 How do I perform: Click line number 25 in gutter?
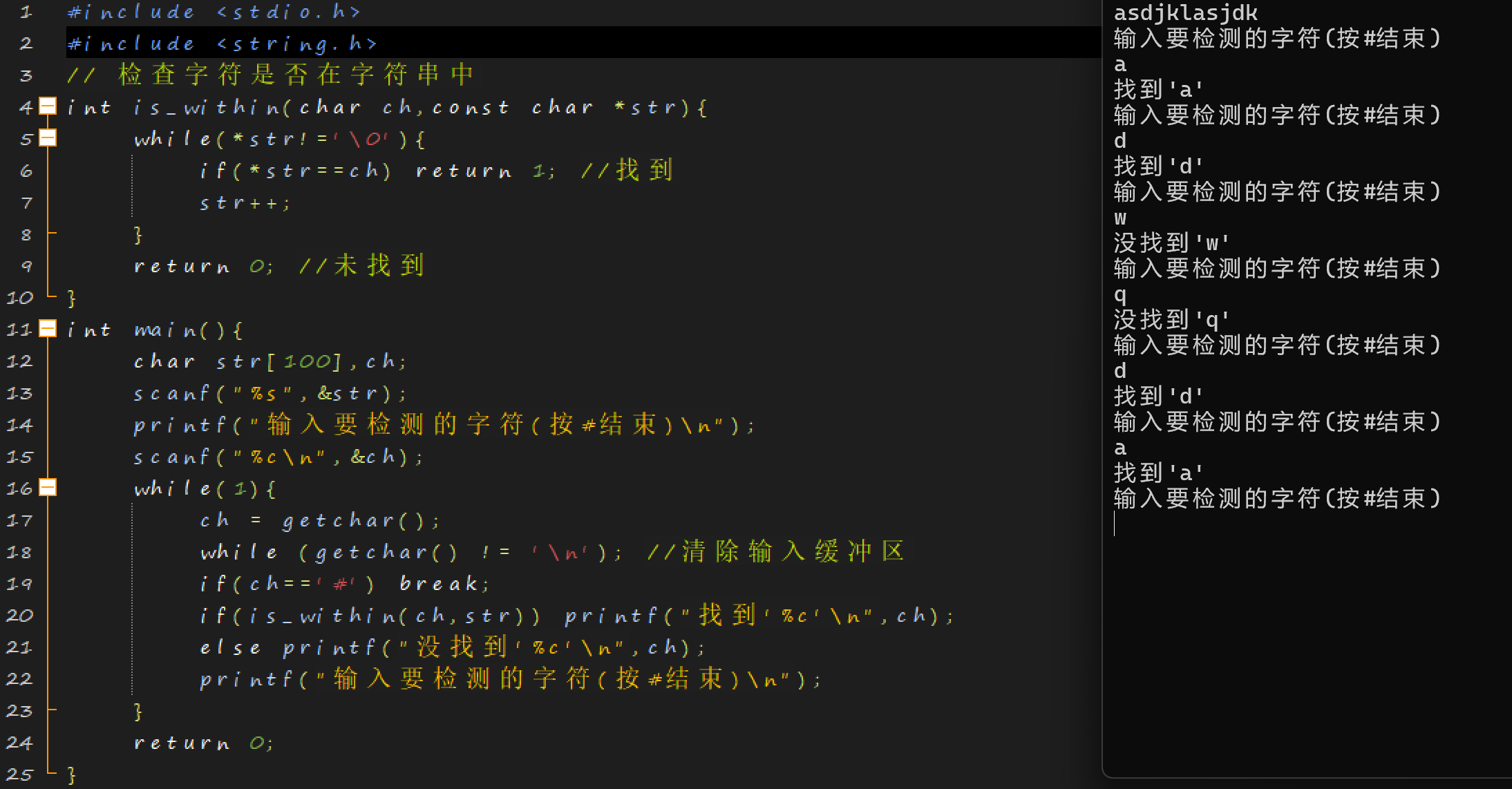pyautogui.click(x=19, y=774)
